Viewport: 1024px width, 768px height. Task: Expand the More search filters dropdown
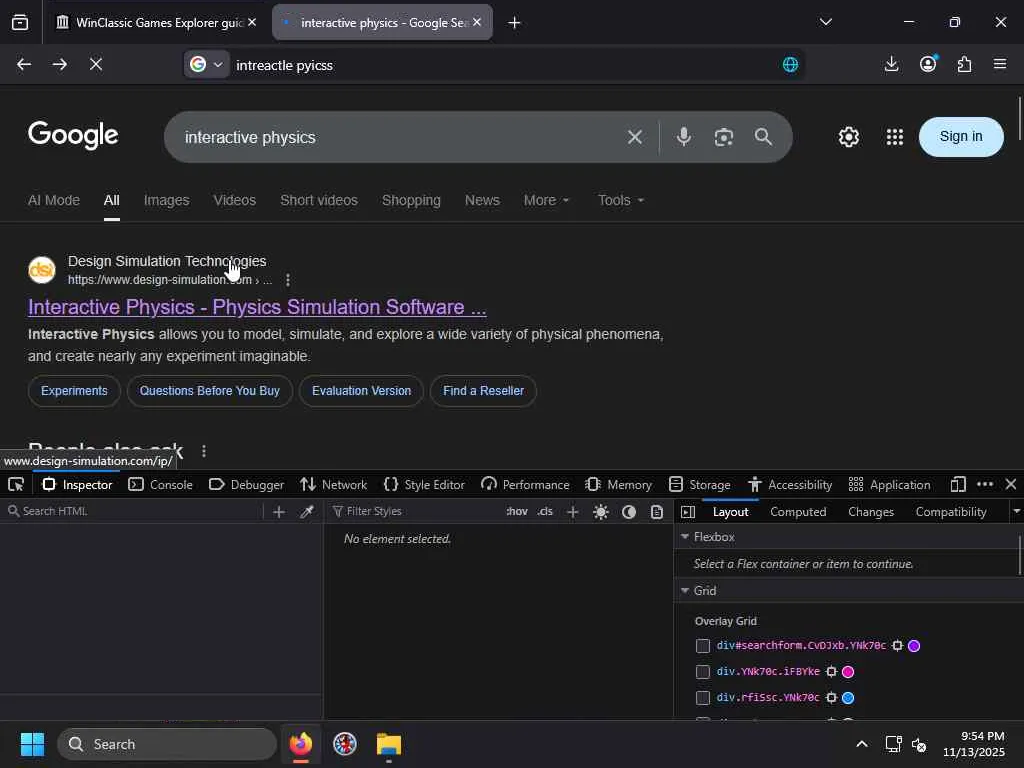tap(547, 200)
